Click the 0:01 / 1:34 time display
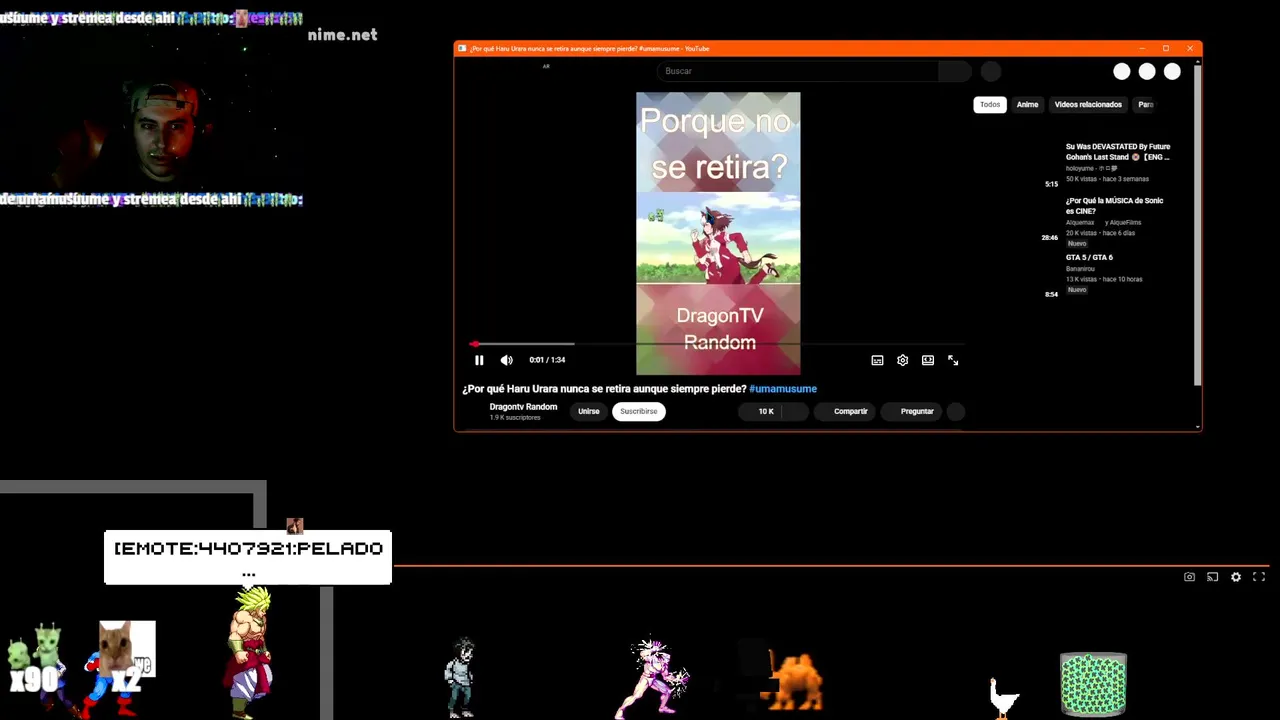The image size is (1280, 720). point(547,360)
